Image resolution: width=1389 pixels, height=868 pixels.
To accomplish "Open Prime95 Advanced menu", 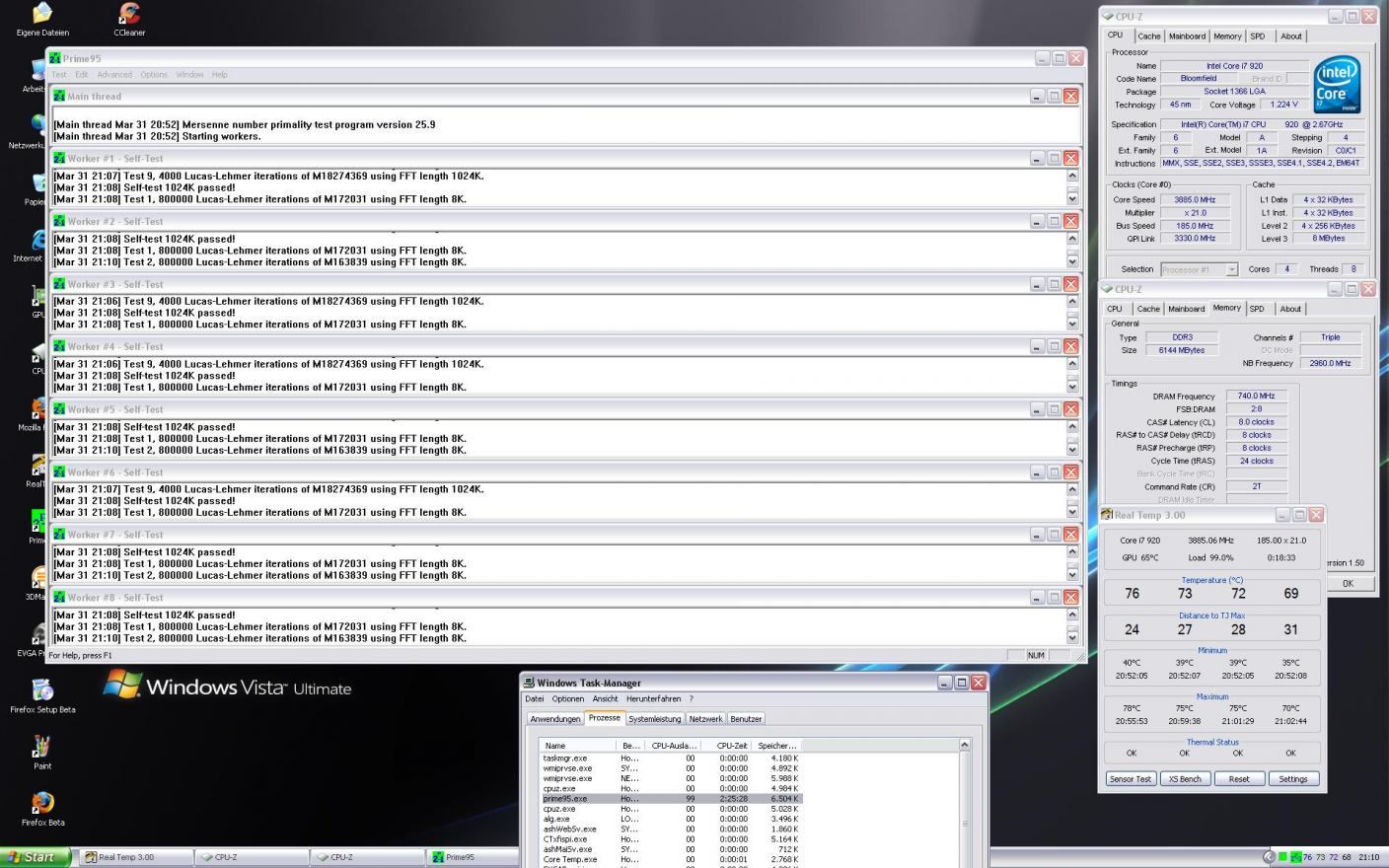I will click(x=114, y=75).
